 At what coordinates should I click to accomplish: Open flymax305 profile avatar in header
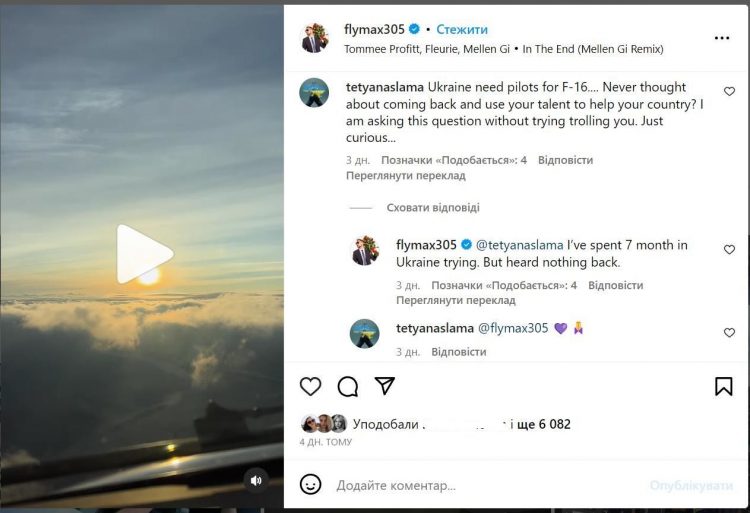(314, 38)
